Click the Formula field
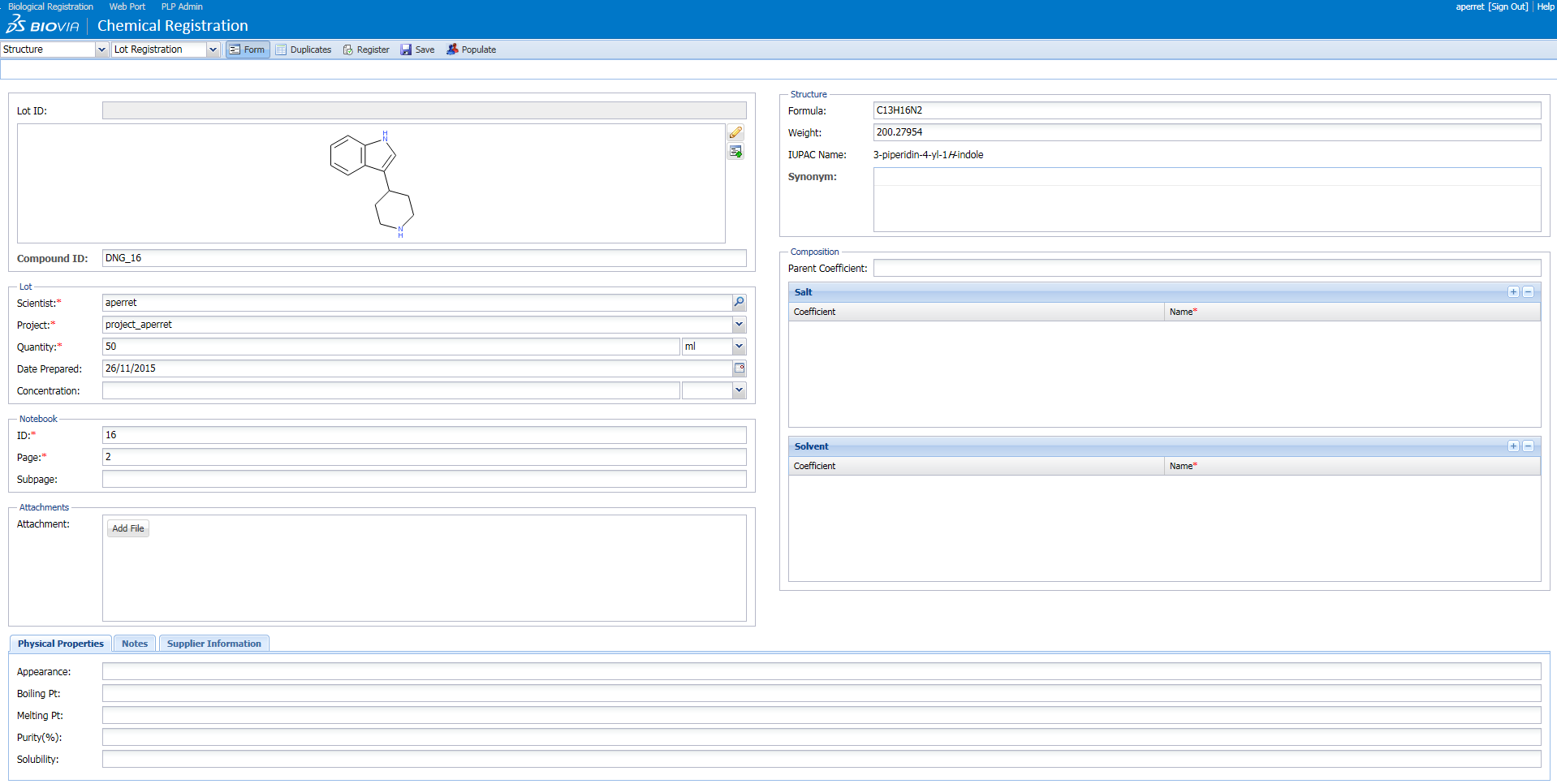The width and height of the screenshot is (1557, 784). pyautogui.click(x=1207, y=110)
